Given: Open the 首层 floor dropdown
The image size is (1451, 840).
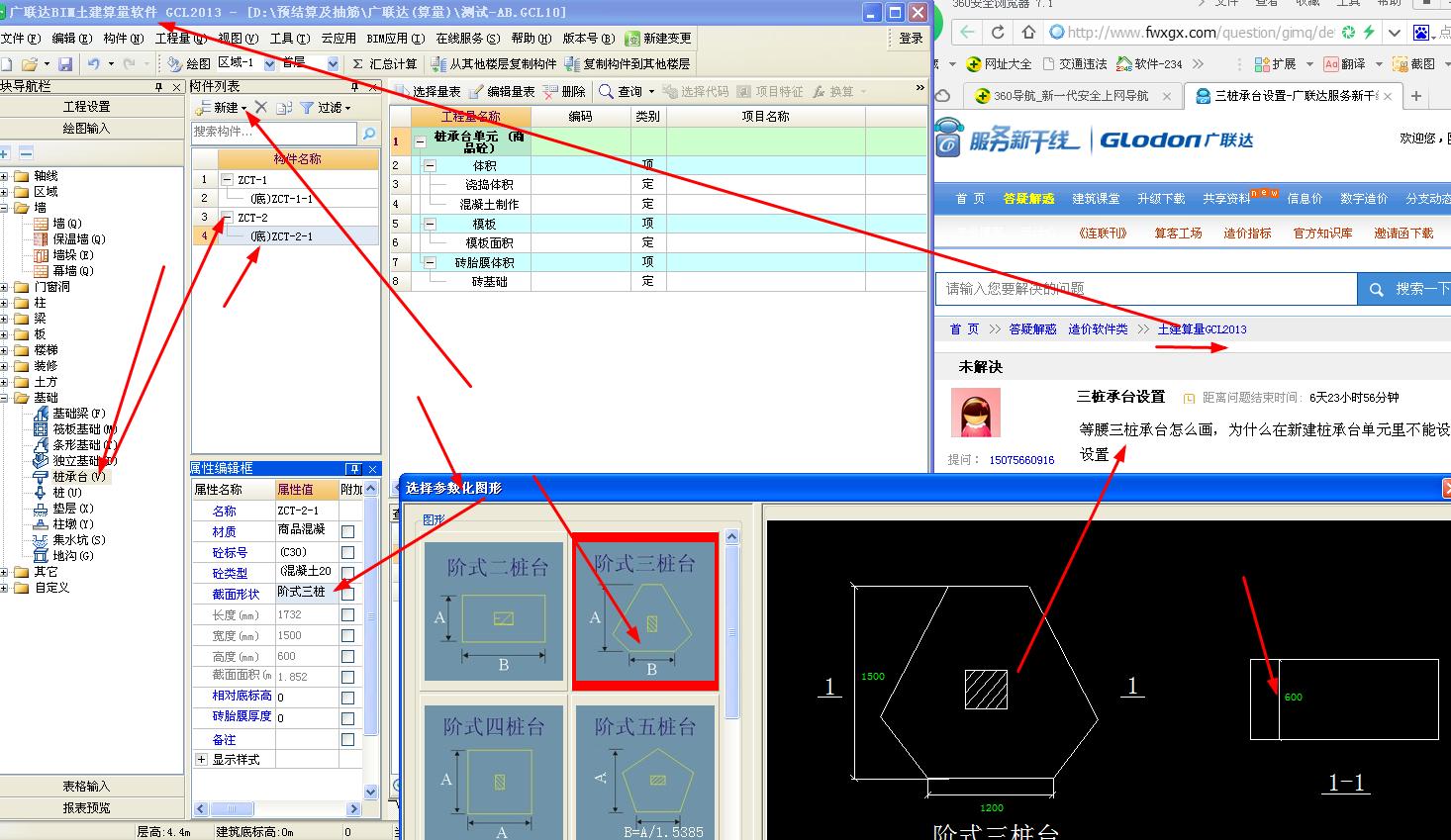Looking at the screenshot, I should point(333,63).
